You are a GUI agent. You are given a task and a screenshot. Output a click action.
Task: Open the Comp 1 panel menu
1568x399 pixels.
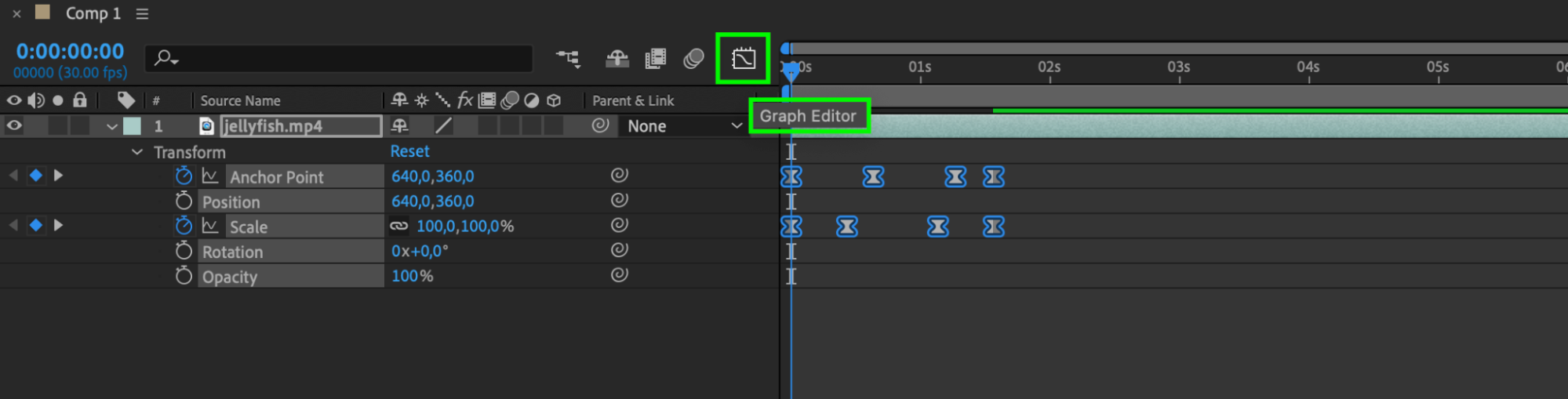coord(142,14)
